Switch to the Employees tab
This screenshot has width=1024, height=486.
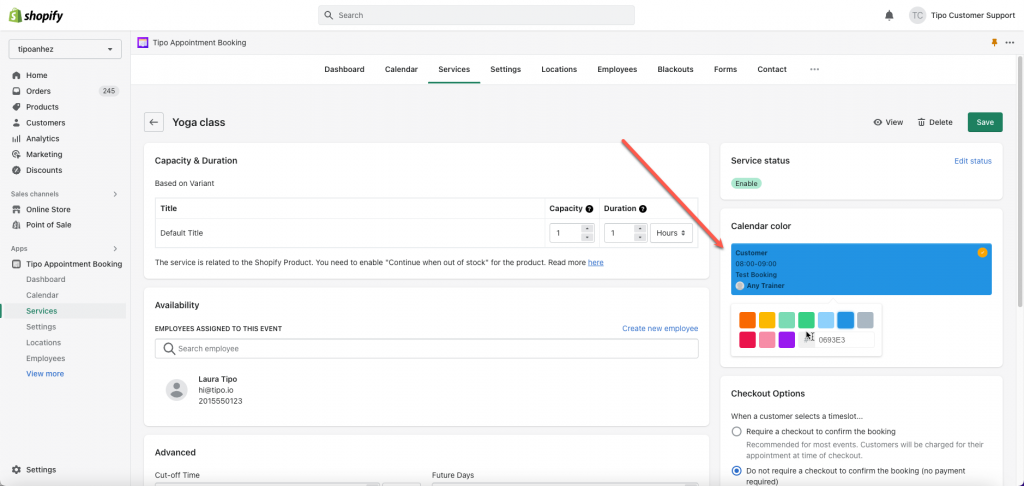[617, 69]
